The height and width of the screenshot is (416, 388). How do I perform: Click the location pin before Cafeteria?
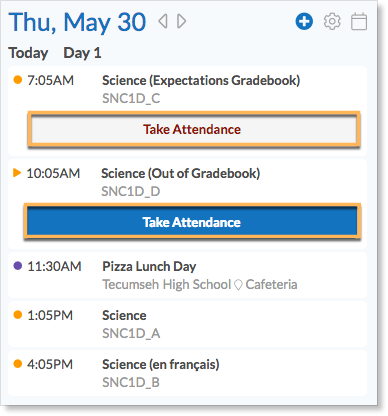point(238,285)
